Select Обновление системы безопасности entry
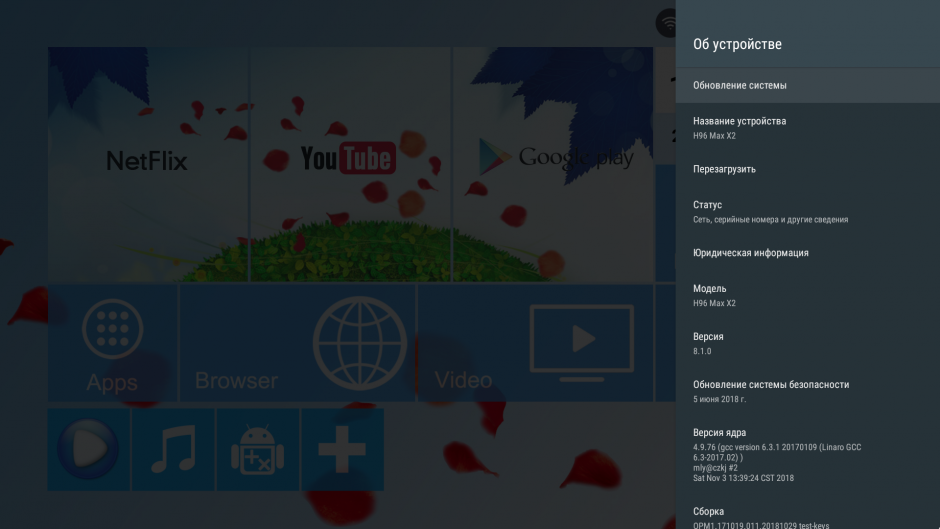The width and height of the screenshot is (940, 529). pyautogui.click(x=808, y=391)
